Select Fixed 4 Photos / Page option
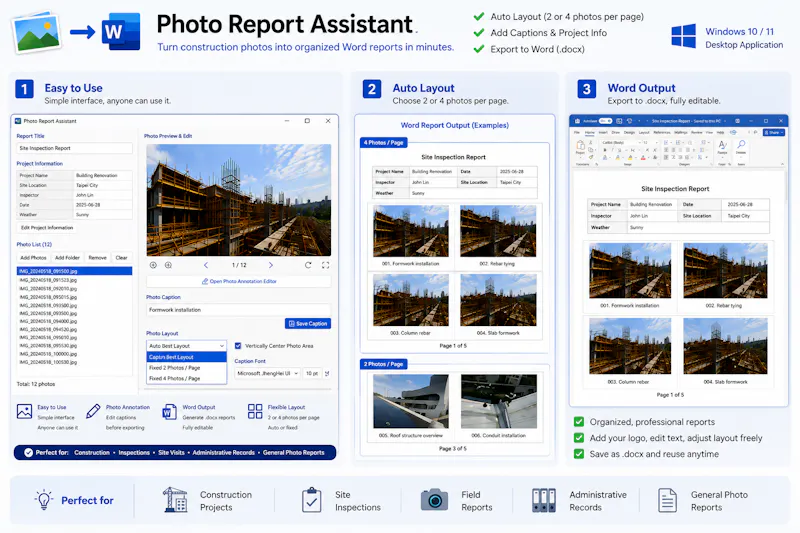This screenshot has height=533, width=800. (186, 378)
